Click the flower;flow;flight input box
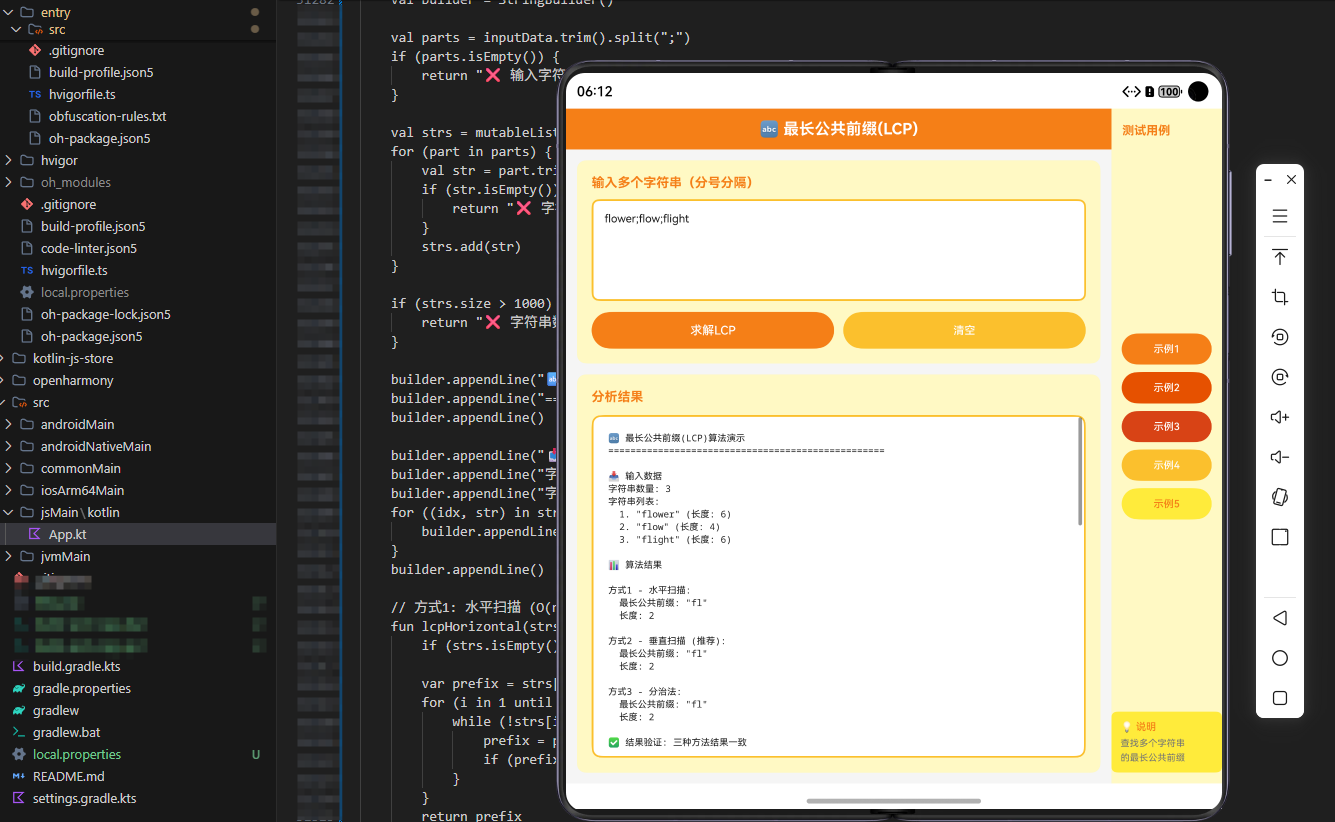1335x822 pixels. 838,250
